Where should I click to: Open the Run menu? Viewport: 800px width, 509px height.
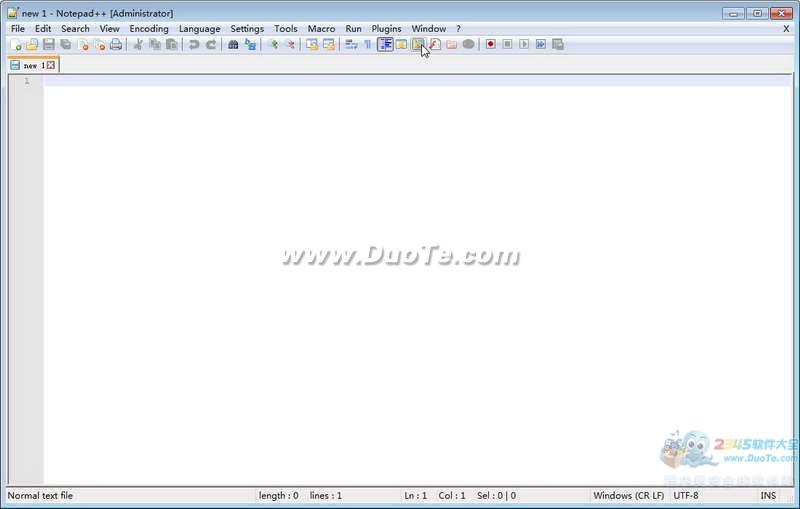pos(353,29)
